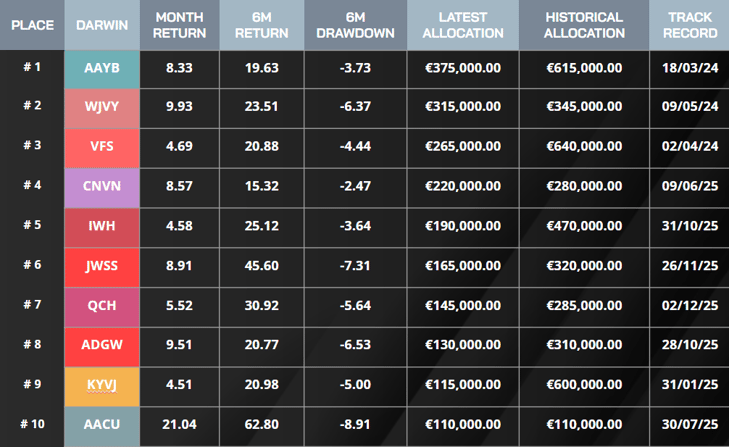729x447 pixels.
Task: Click the Historical Allocation column header
Action: pyautogui.click(x=584, y=25)
